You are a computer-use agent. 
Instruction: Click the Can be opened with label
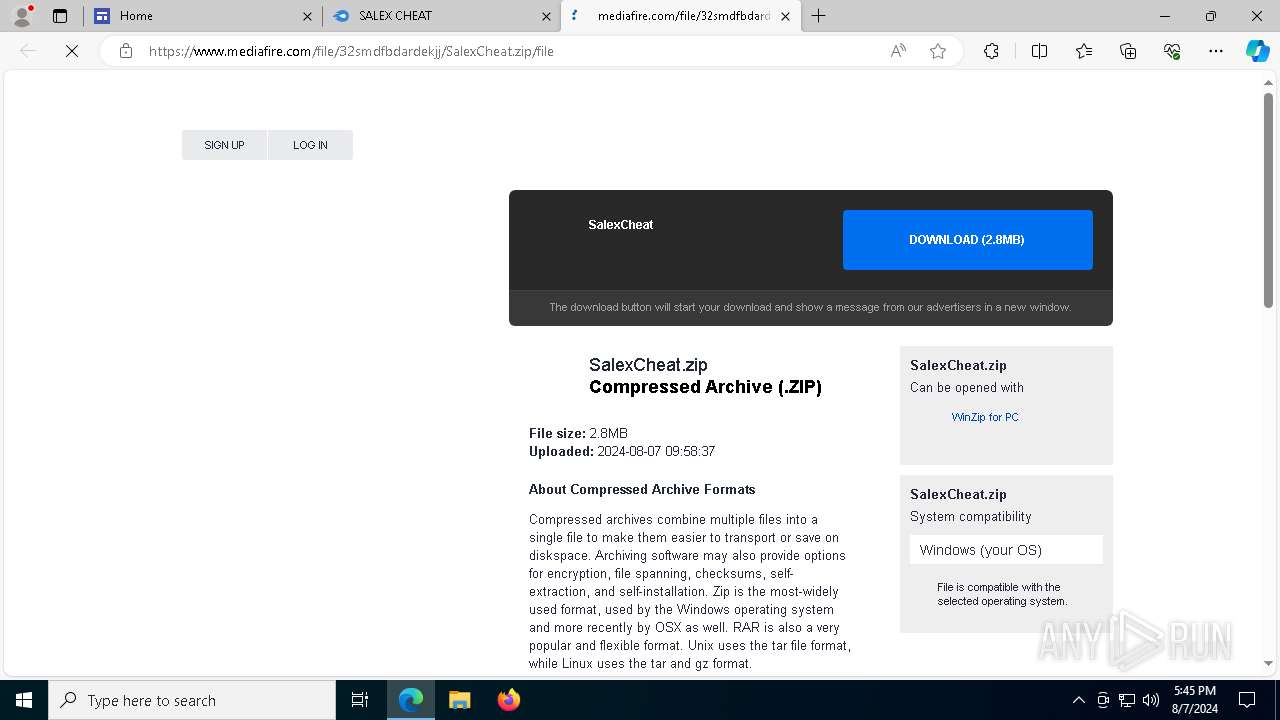967,388
